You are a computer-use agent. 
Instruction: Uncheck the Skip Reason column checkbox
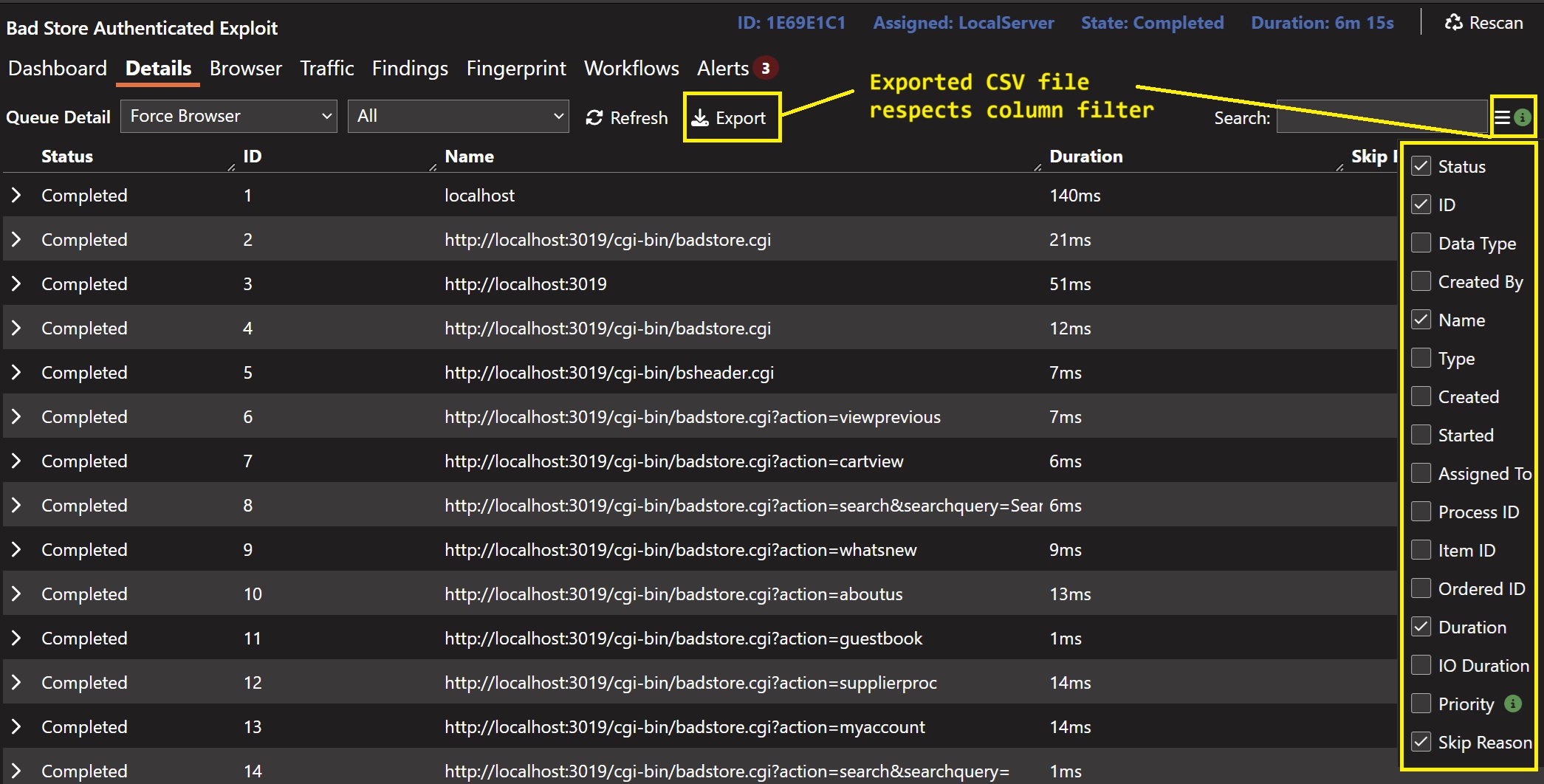1421,742
